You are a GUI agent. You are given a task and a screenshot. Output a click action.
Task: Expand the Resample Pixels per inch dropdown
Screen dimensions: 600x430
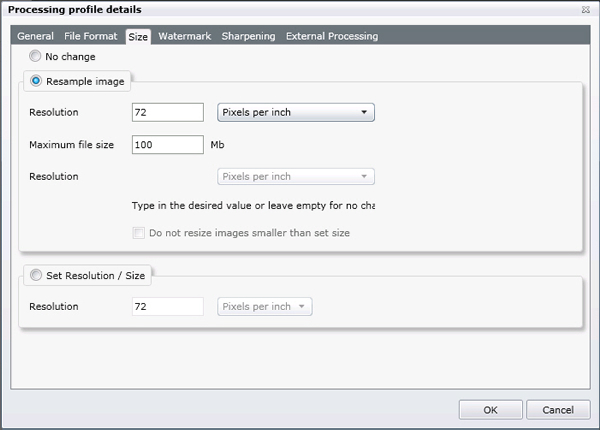295,112
